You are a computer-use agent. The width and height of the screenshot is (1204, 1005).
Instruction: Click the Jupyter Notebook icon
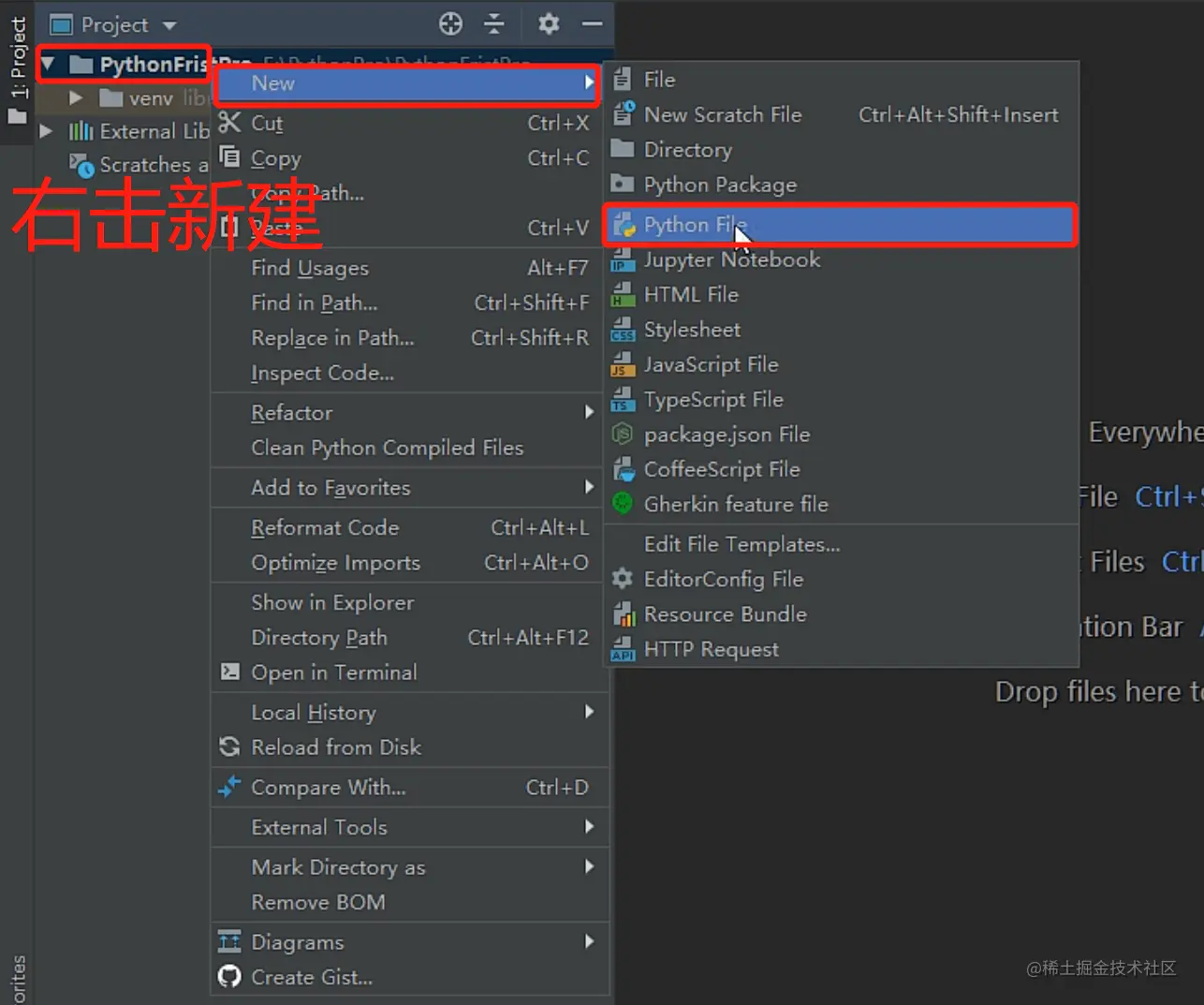[x=623, y=259]
